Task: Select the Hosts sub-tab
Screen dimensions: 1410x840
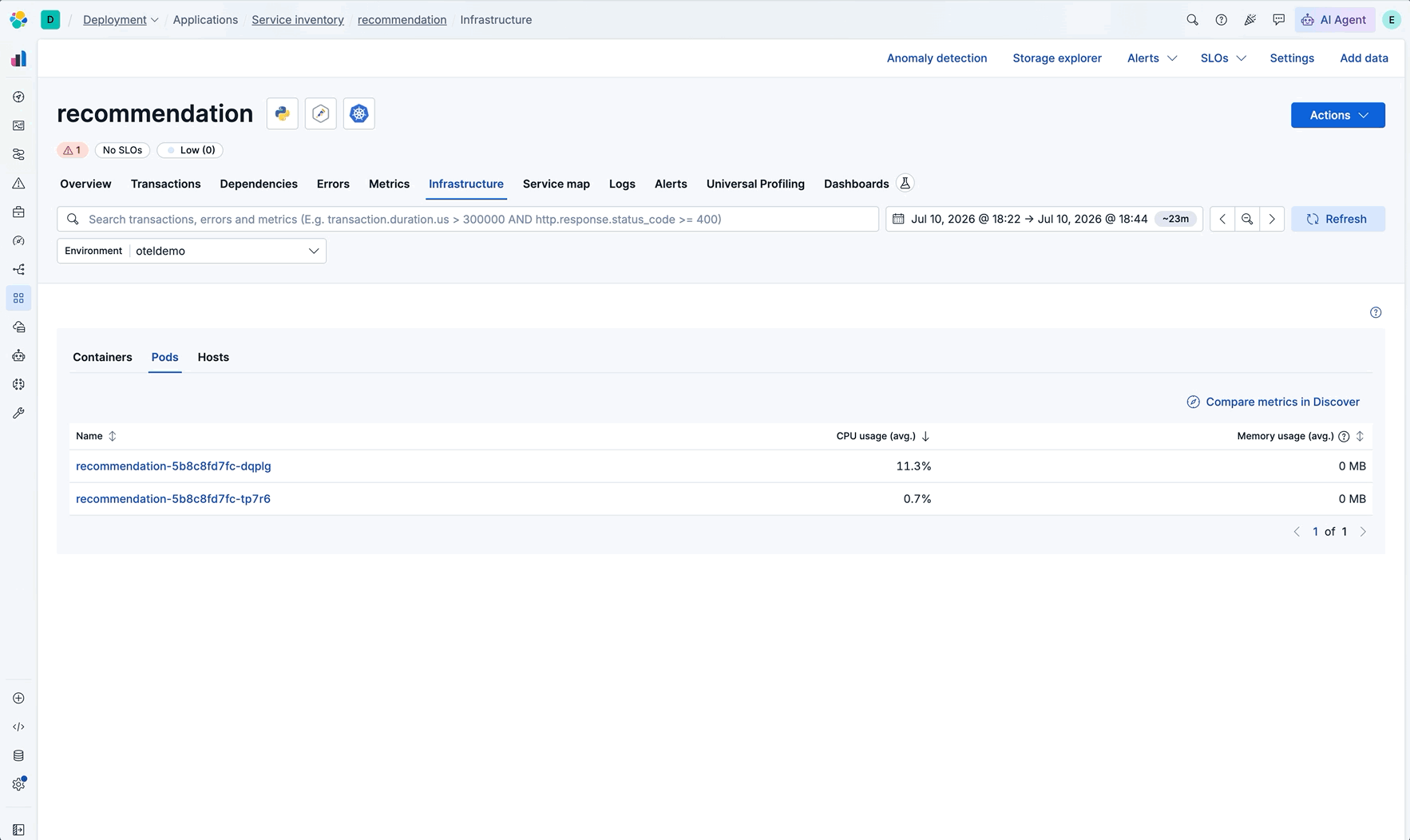Action: pyautogui.click(x=213, y=357)
